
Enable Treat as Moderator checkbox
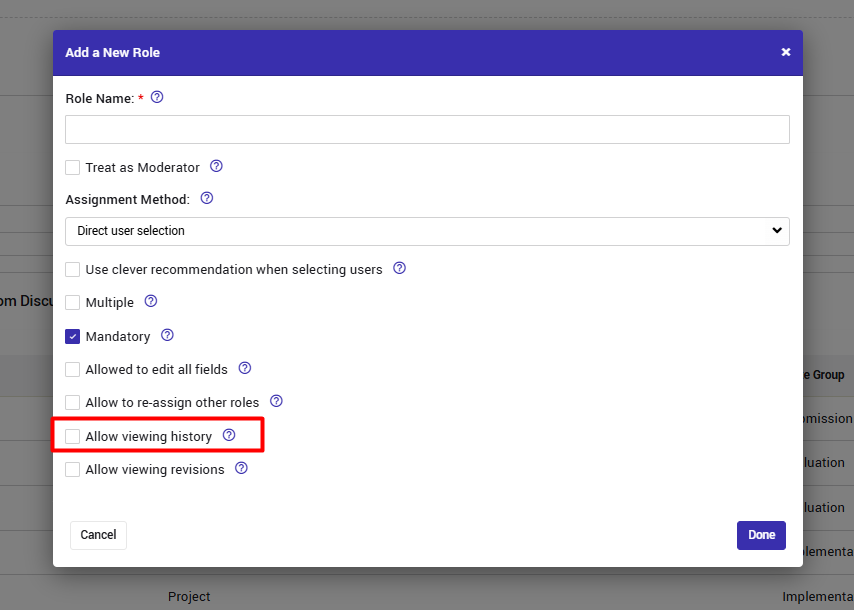[72, 167]
